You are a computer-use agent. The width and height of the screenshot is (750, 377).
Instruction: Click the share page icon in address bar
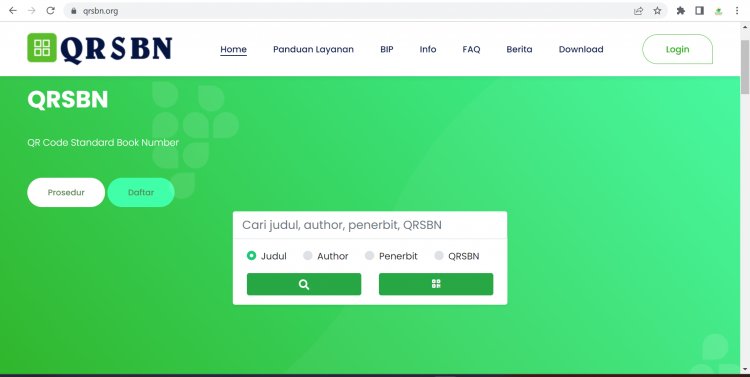click(x=638, y=11)
